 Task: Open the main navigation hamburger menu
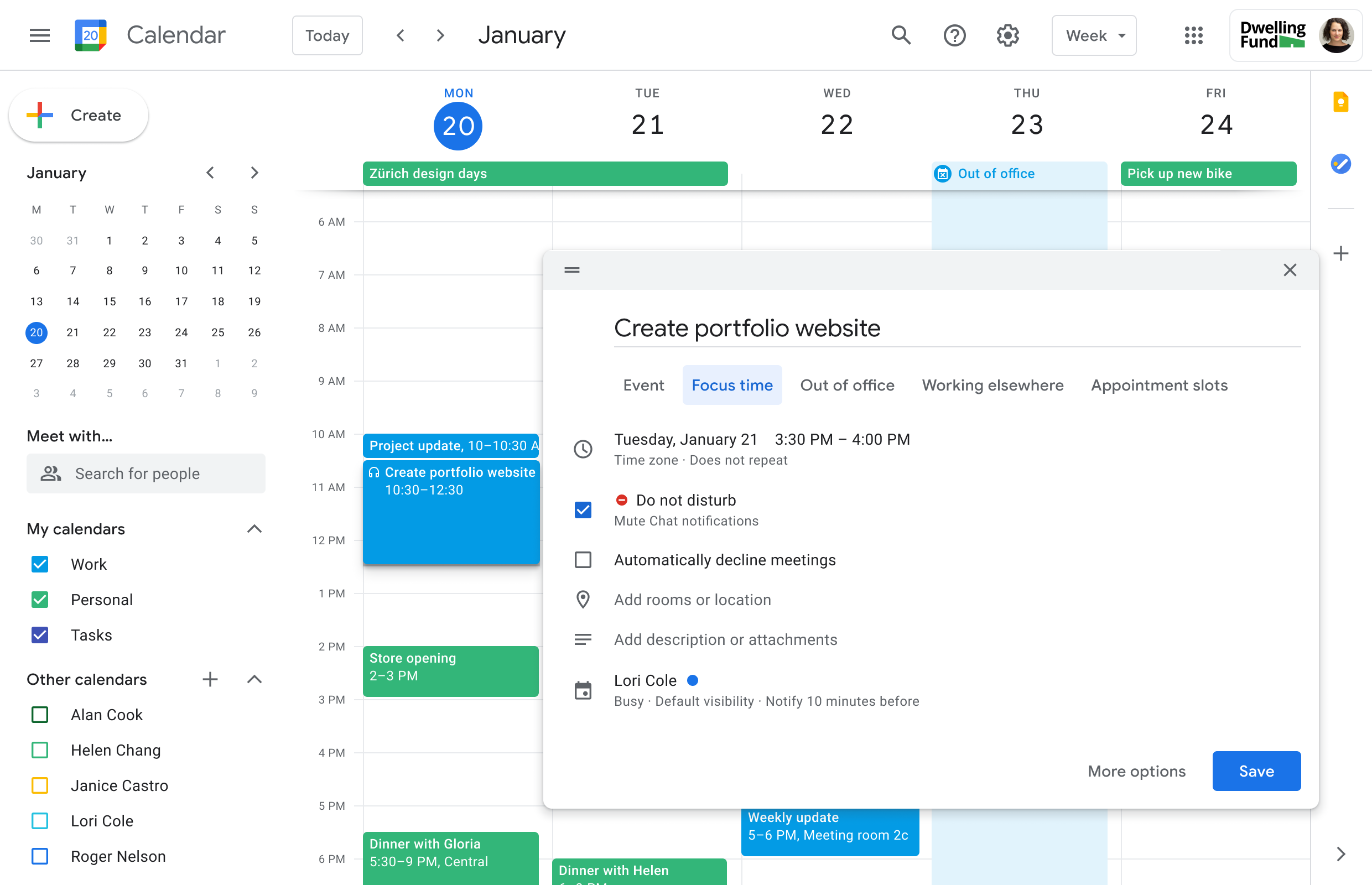coord(39,35)
